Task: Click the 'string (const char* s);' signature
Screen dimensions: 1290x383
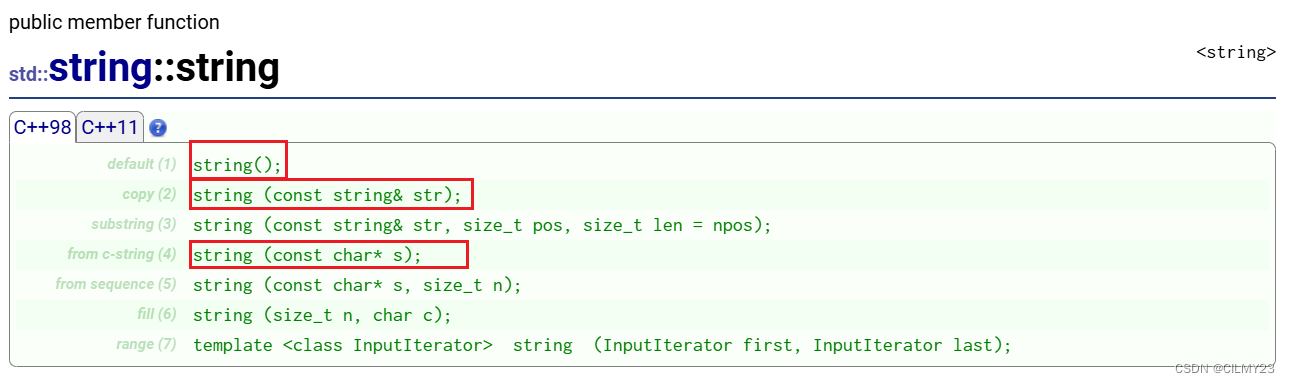Action: (x=308, y=255)
